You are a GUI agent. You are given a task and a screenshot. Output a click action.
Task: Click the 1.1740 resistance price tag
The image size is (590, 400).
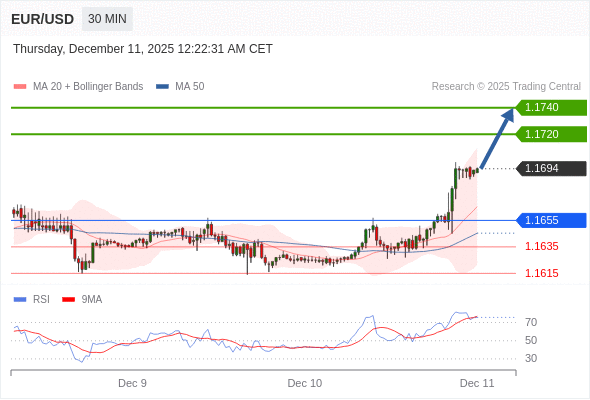coord(551,108)
